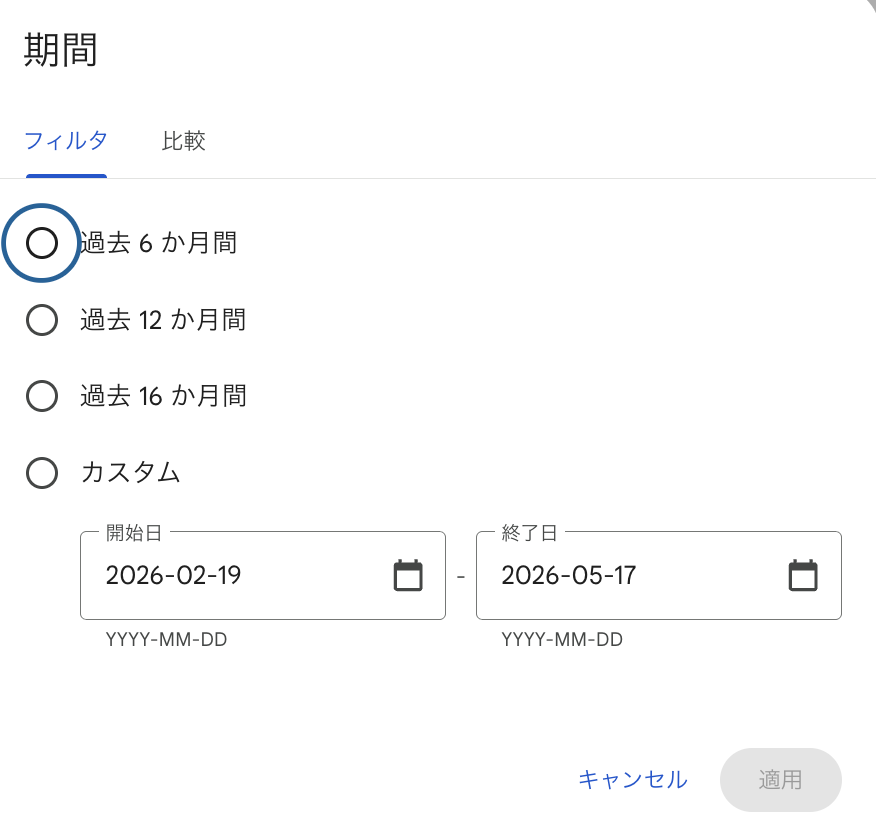
Task: Switch to the フィルタ tab
Action: [66, 141]
